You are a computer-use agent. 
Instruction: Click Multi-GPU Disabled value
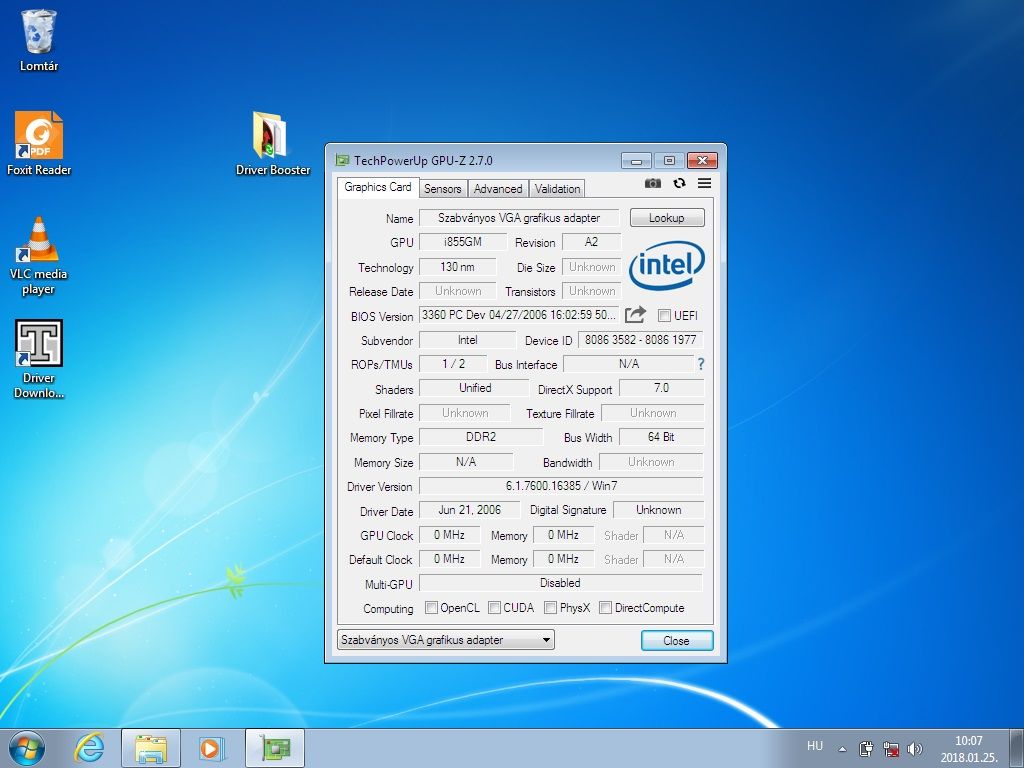pyautogui.click(x=561, y=583)
